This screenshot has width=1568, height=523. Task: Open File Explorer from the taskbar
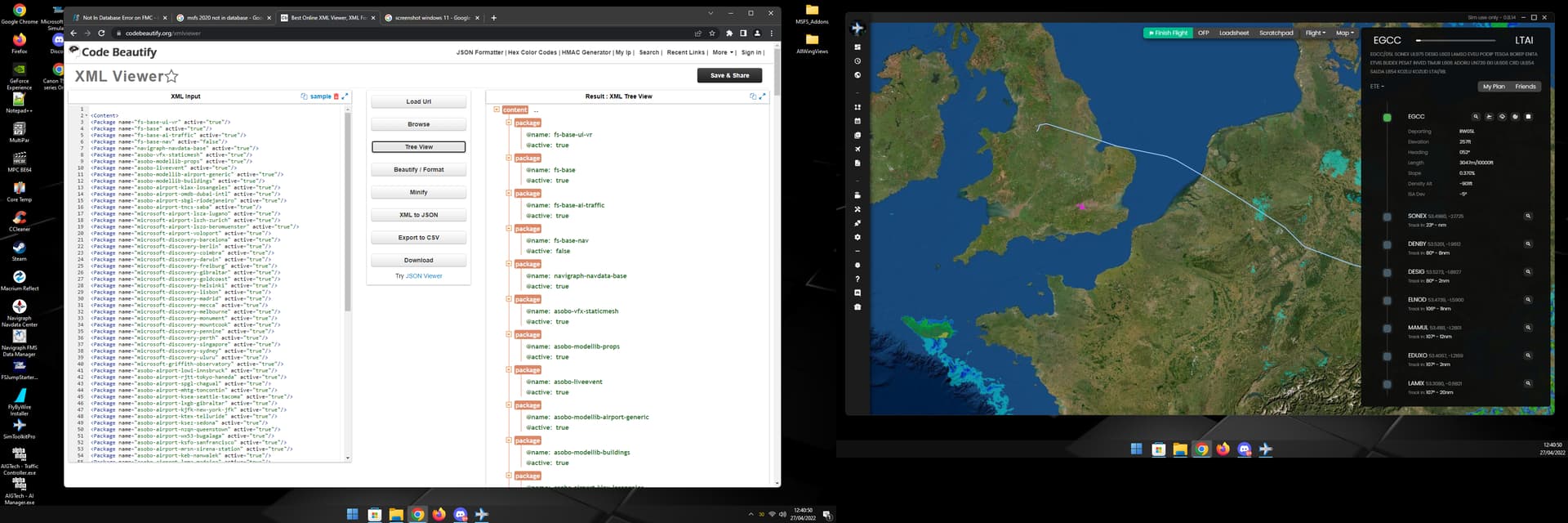pyautogui.click(x=396, y=514)
